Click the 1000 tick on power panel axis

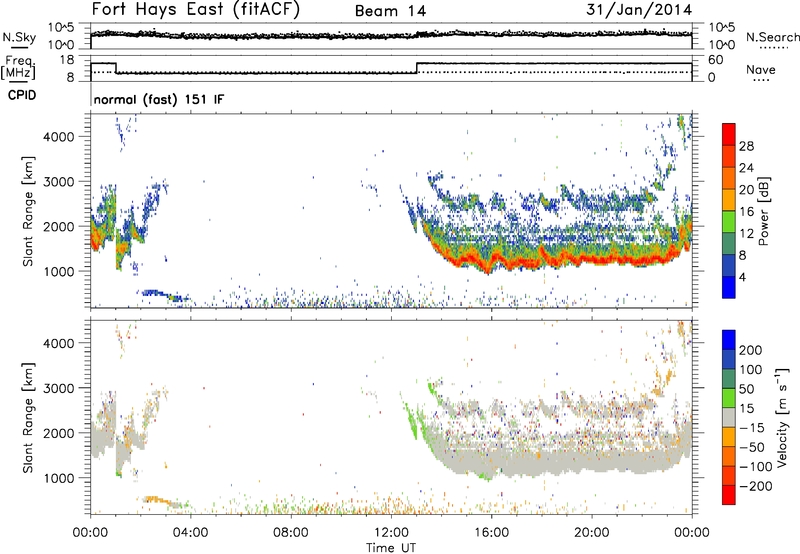pos(59,271)
